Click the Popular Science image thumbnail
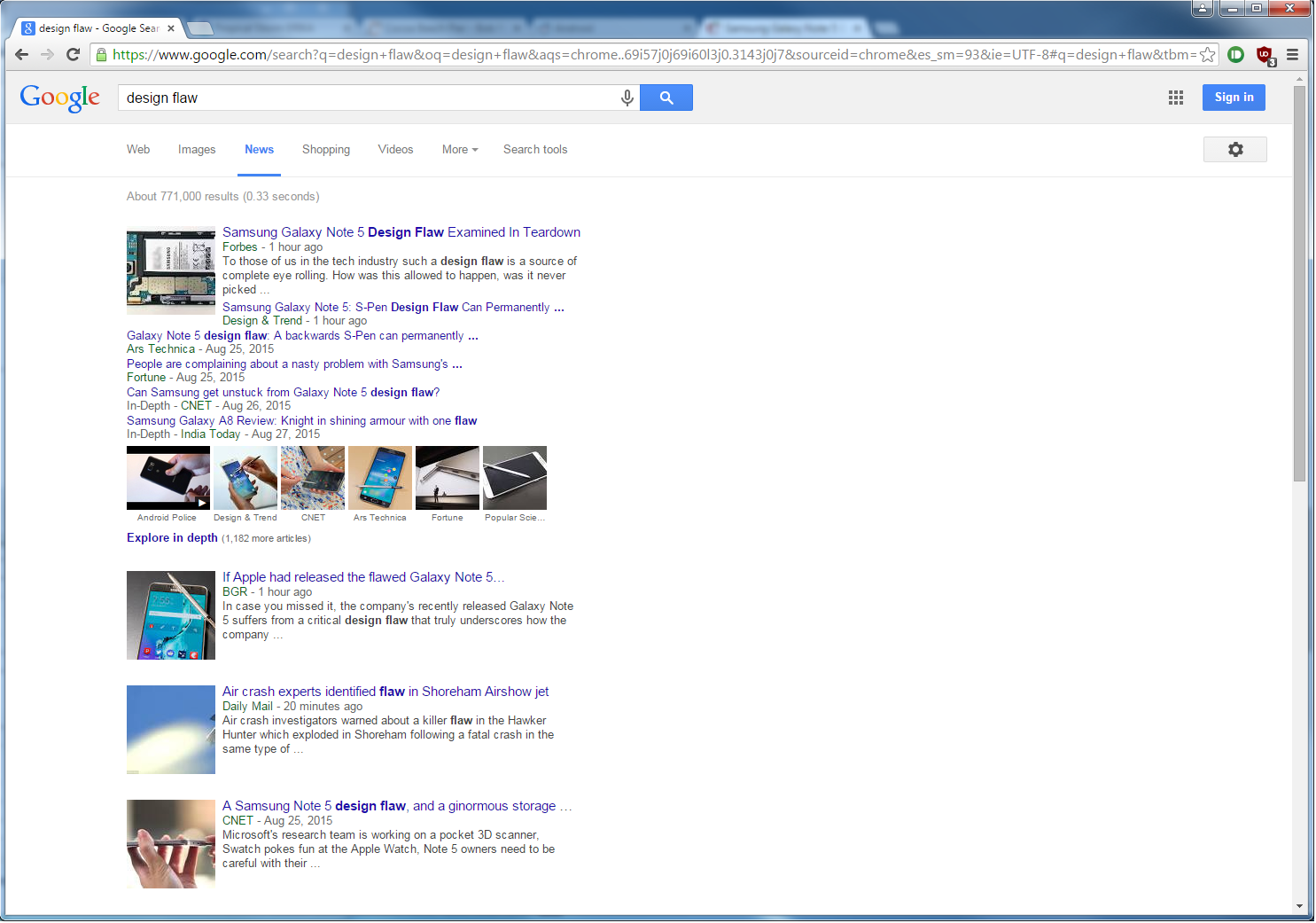This screenshot has width=1316, height=923. coord(515,478)
